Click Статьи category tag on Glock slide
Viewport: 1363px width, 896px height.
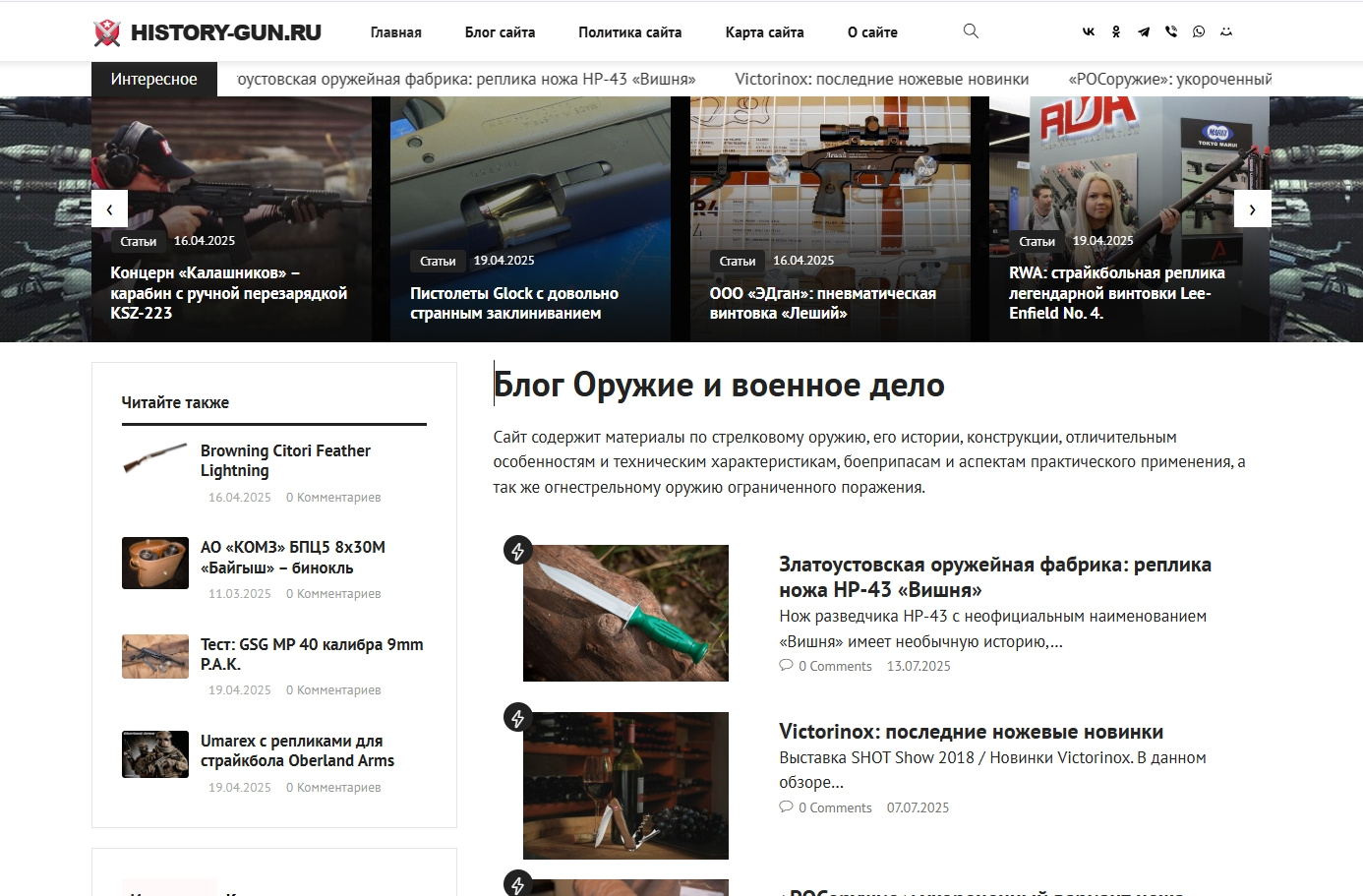pos(438,261)
